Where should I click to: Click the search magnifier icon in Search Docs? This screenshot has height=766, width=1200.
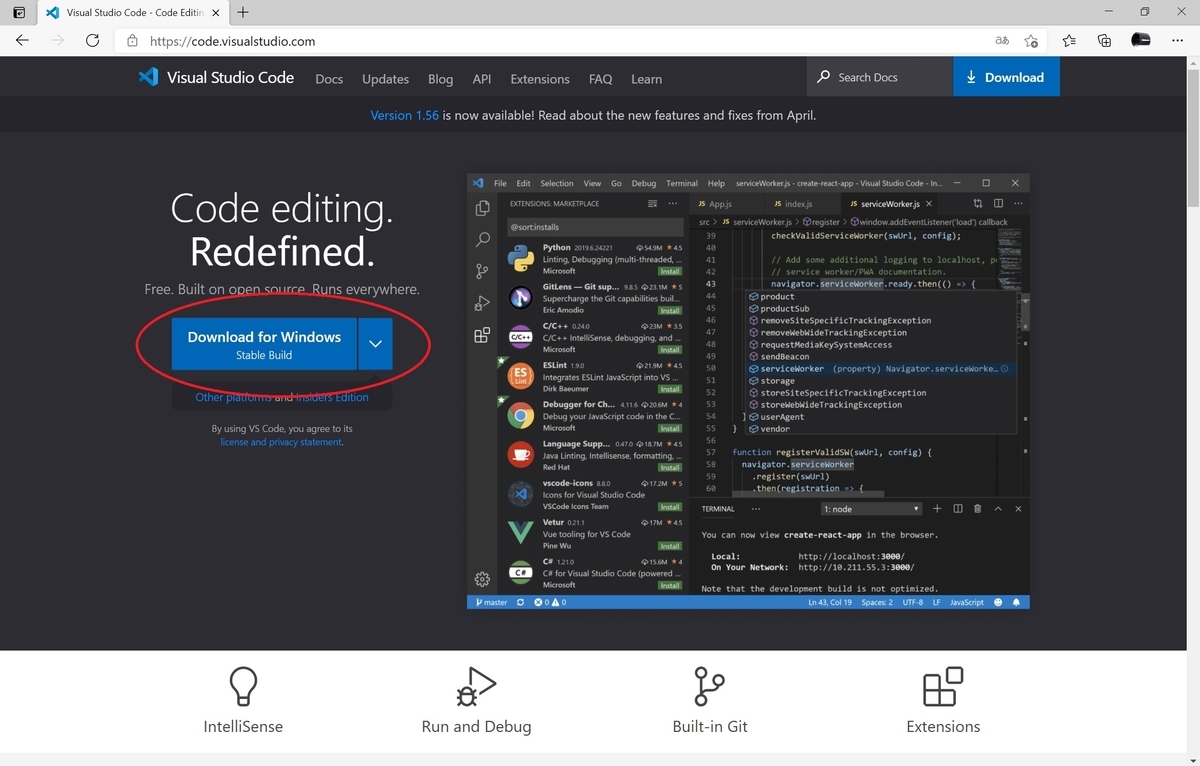point(824,77)
